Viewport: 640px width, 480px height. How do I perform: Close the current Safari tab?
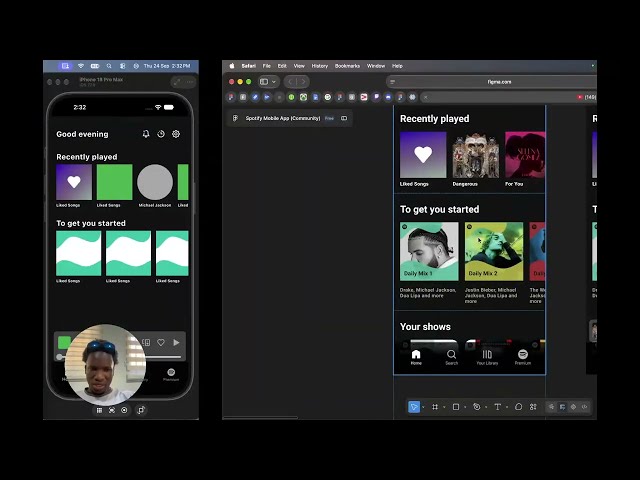pos(425,97)
